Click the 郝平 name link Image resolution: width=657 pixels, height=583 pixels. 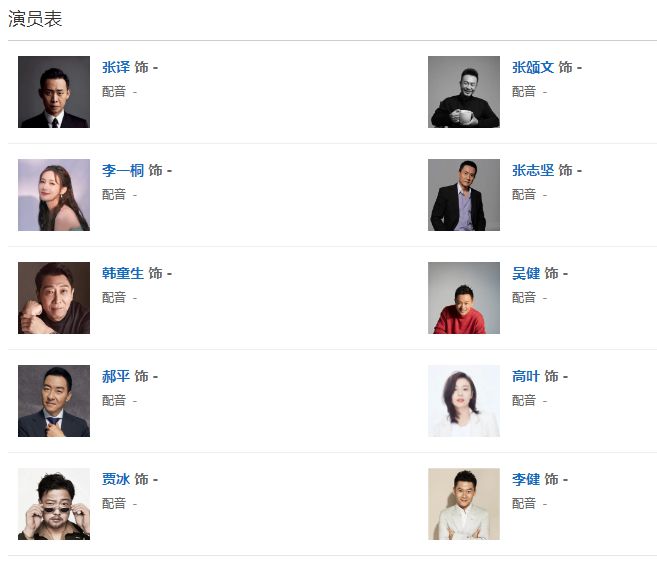(x=116, y=376)
